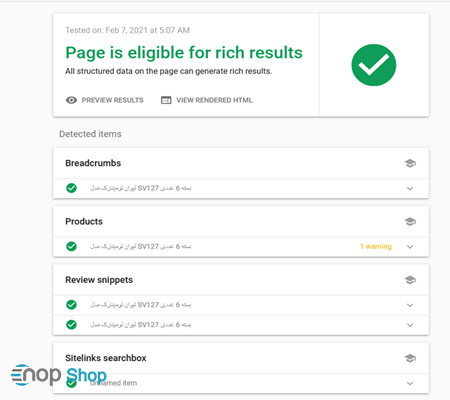Expand the Unnamed item under Sitelinks searchbox
This screenshot has width=450, height=400.
click(410, 383)
